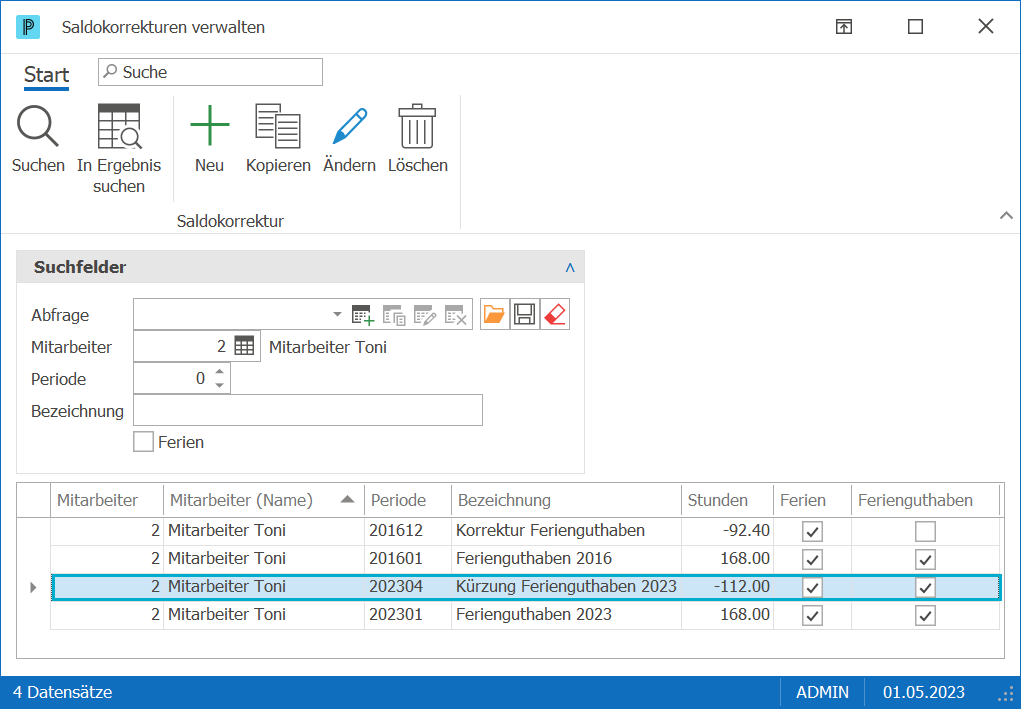1021x709 pixels.
Task: Click into the Bezeichnung search field
Action: click(x=308, y=410)
